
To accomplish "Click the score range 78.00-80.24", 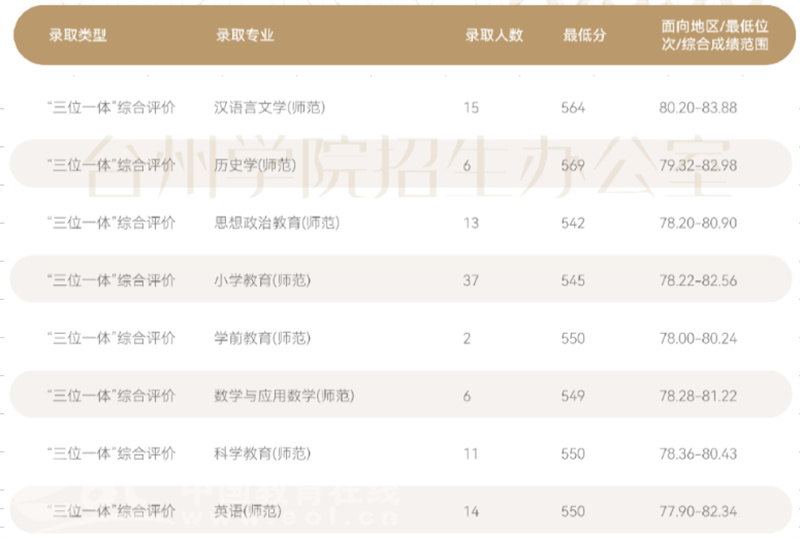I will point(698,338).
